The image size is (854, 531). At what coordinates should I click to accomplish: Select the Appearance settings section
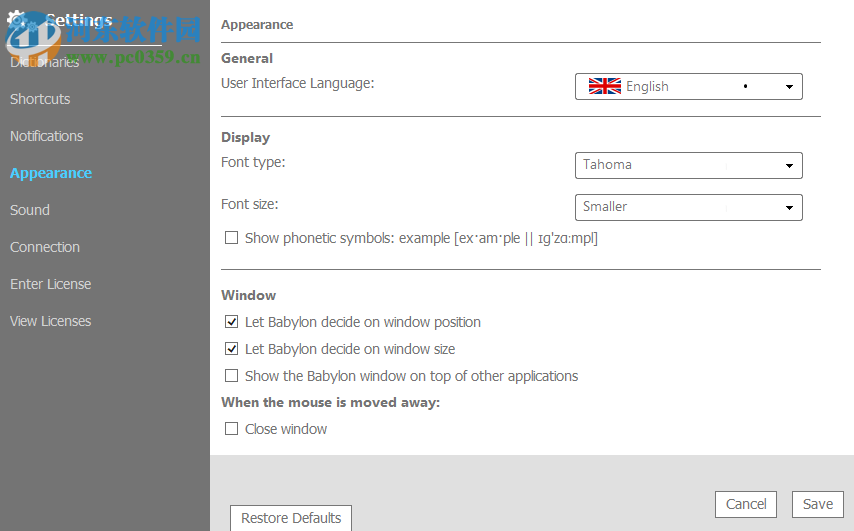pyautogui.click(x=51, y=173)
